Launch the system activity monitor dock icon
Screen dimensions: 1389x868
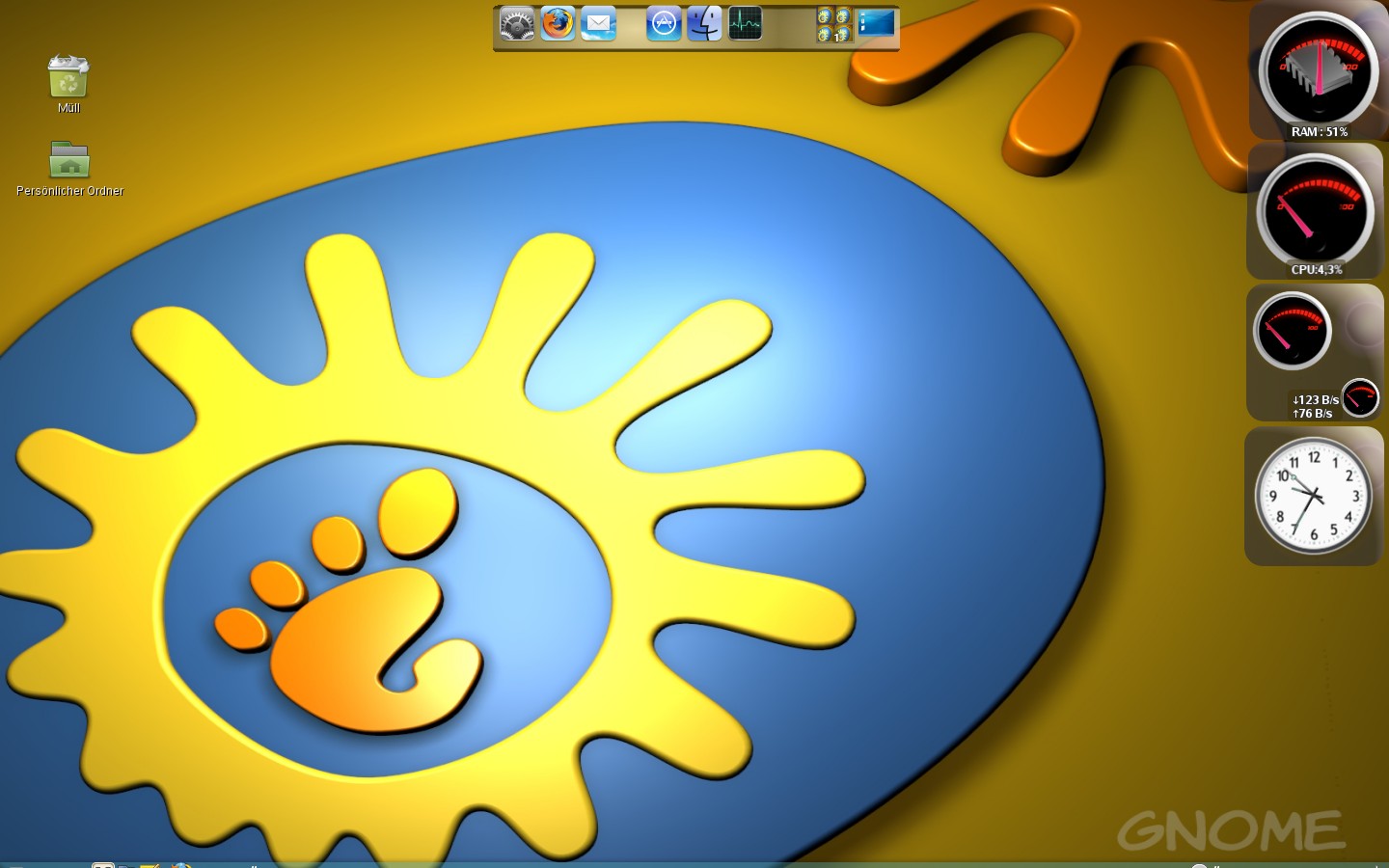[745, 23]
